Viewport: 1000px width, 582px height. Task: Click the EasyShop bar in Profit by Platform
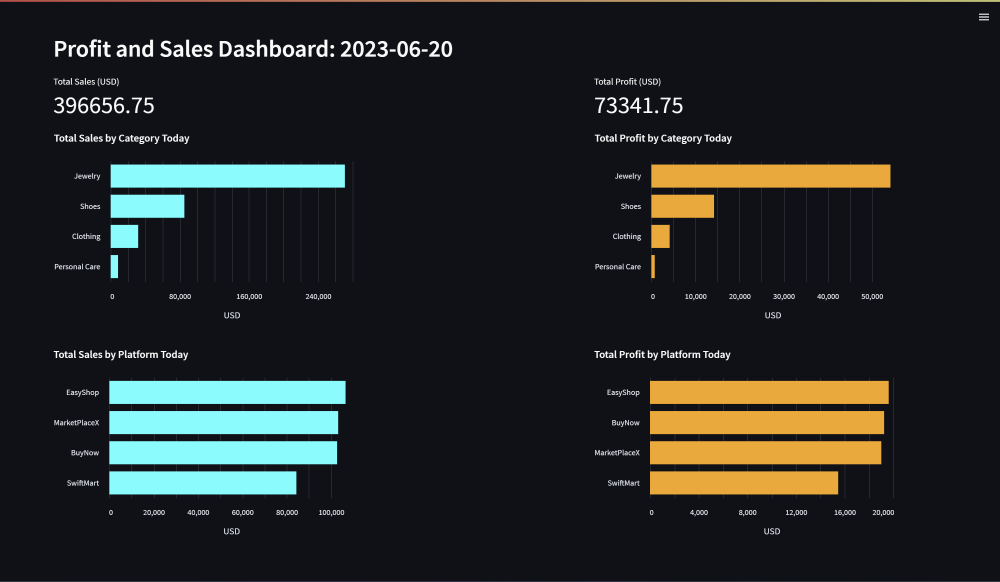[769, 392]
